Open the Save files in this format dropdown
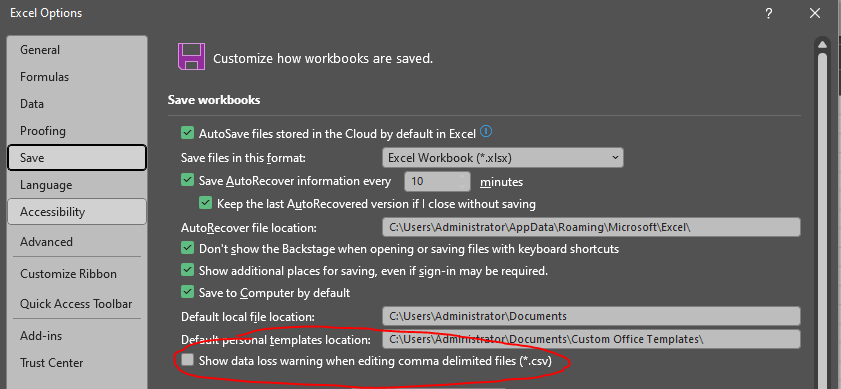 503,158
